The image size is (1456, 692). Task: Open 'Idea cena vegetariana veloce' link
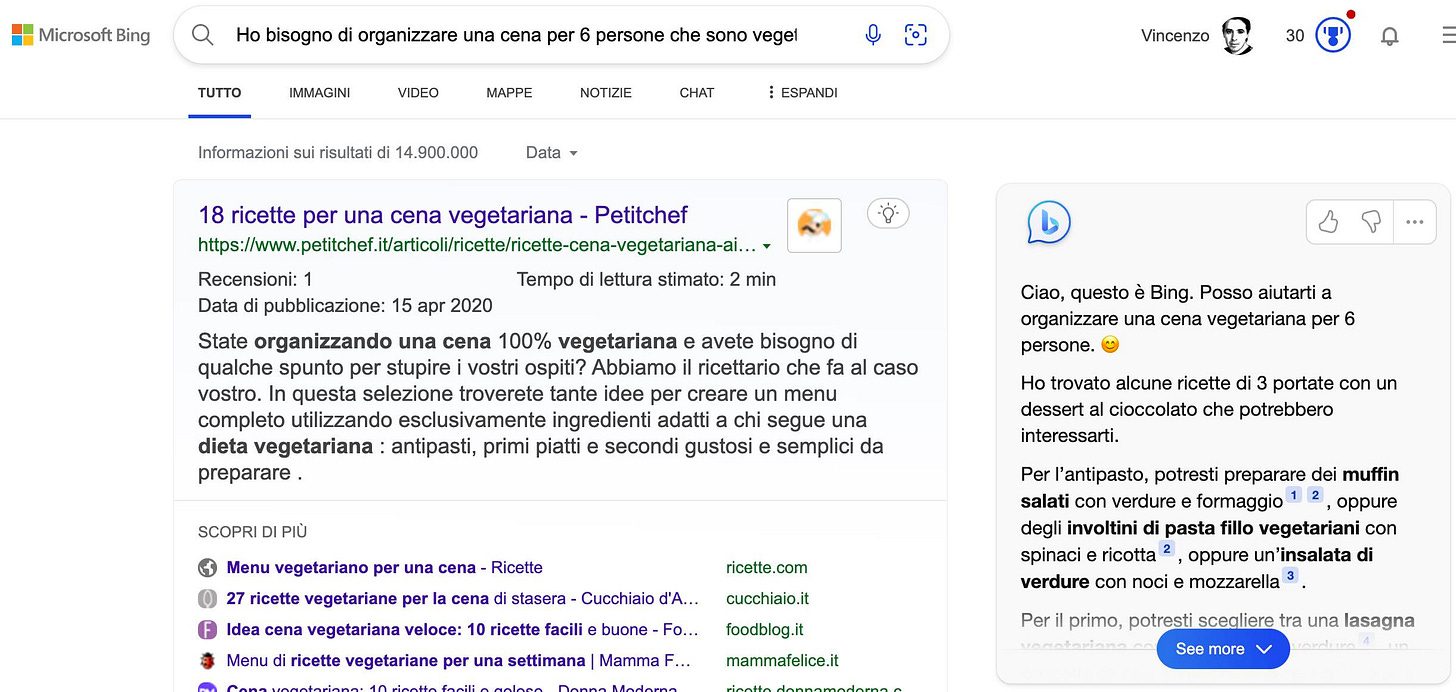click(462, 630)
